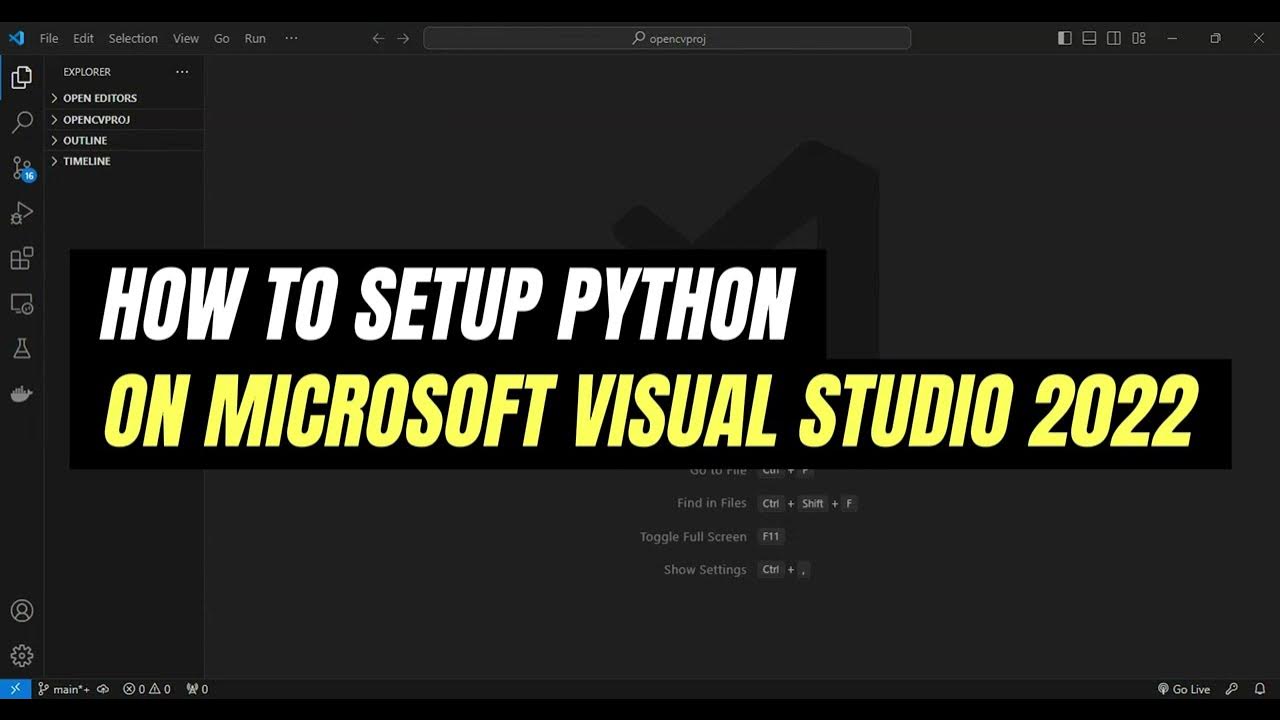Expand the Timeline section

(125, 161)
